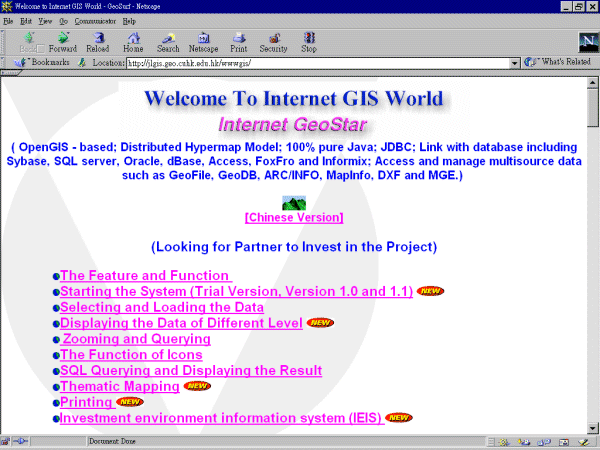Click Looking for Partner to Invest text
600x450 pixels.
294,247
